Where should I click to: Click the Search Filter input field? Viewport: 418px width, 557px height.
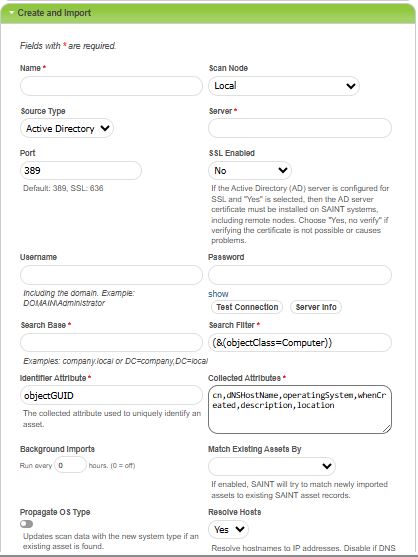(x=300, y=342)
